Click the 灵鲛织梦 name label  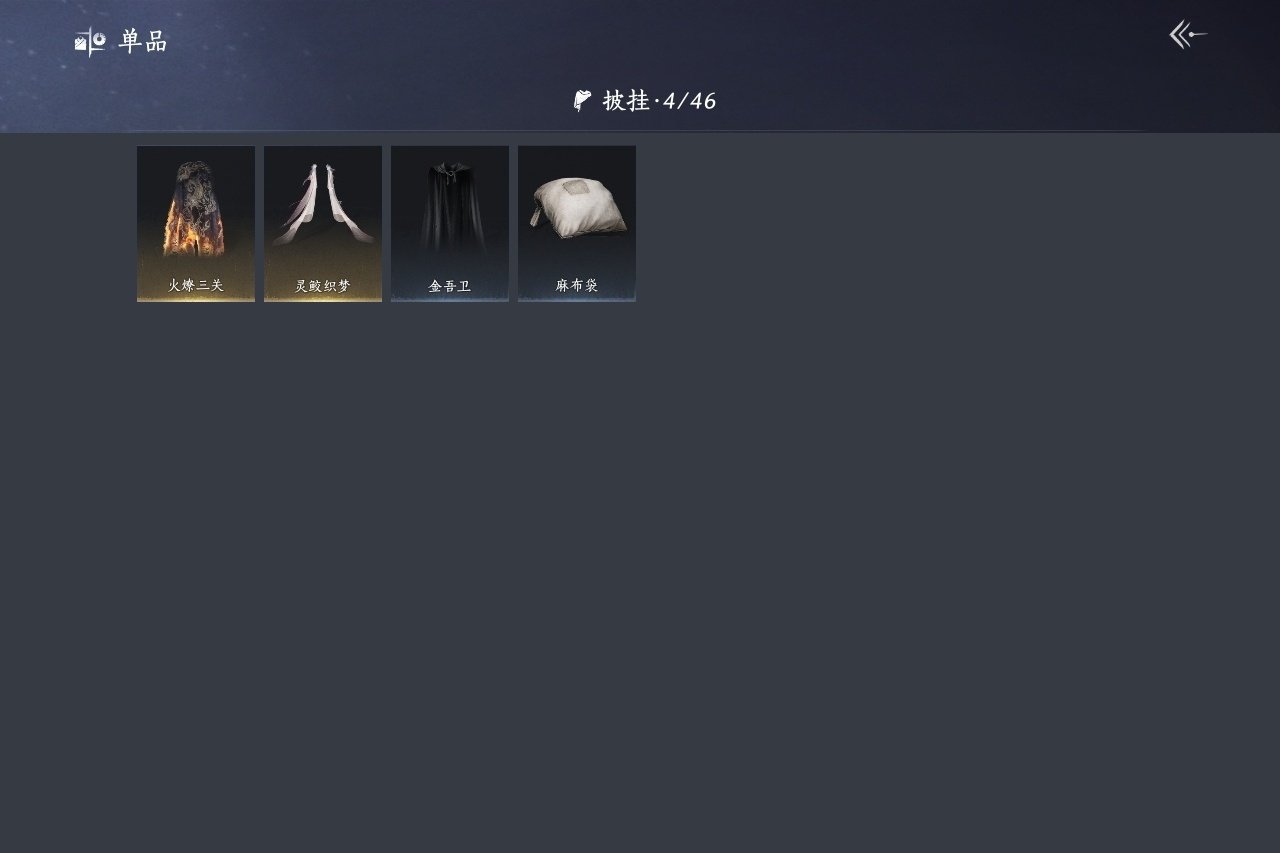pos(323,286)
